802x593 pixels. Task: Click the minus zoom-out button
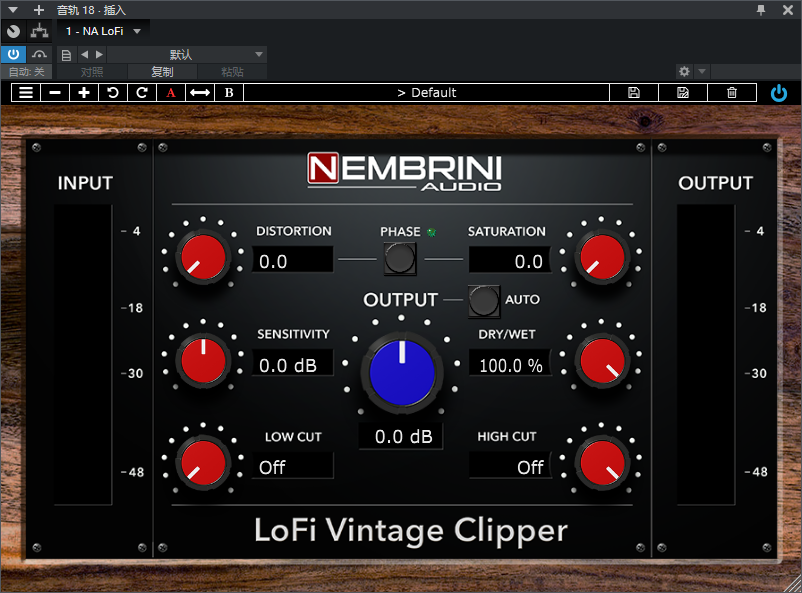[55, 93]
